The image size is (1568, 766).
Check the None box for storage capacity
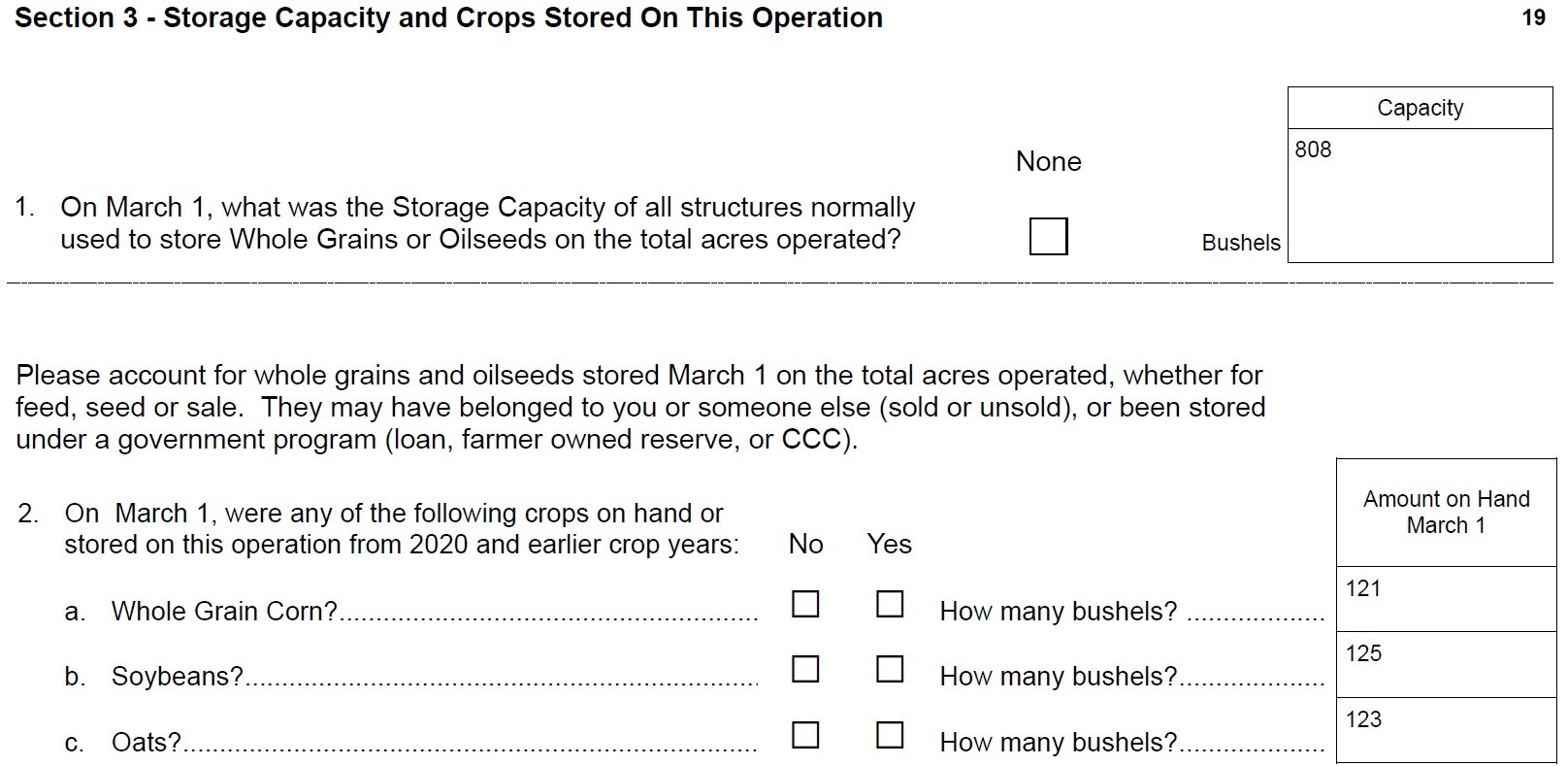1048,236
